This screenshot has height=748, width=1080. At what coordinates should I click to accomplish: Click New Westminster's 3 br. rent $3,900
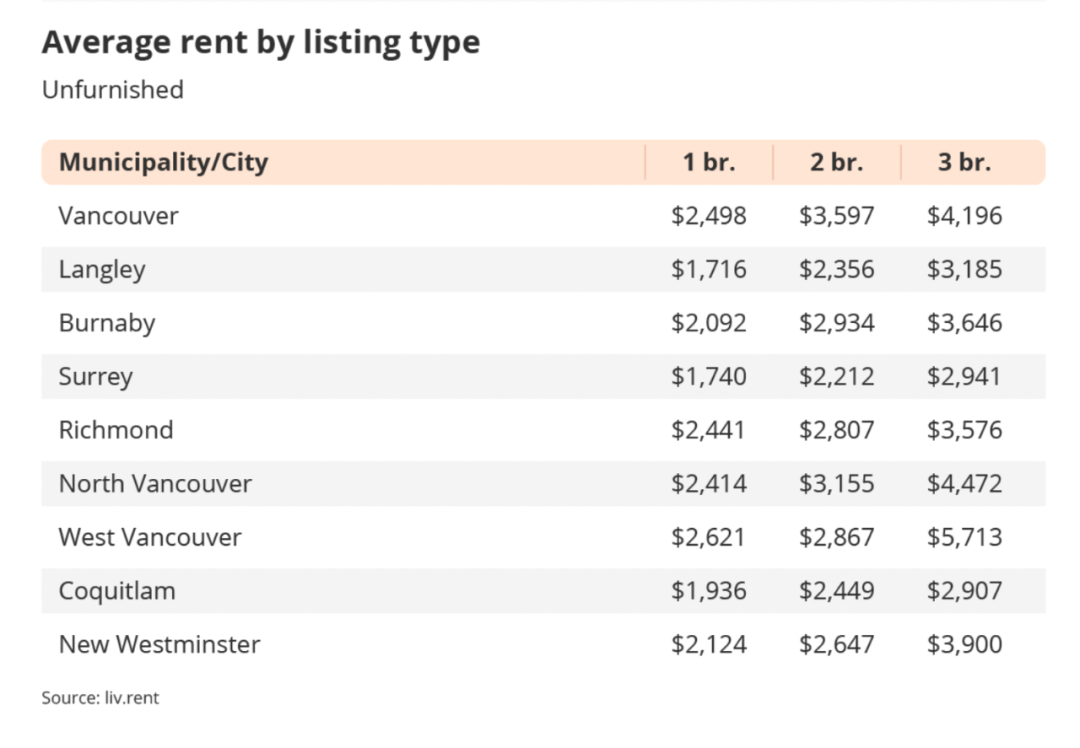pos(964,645)
